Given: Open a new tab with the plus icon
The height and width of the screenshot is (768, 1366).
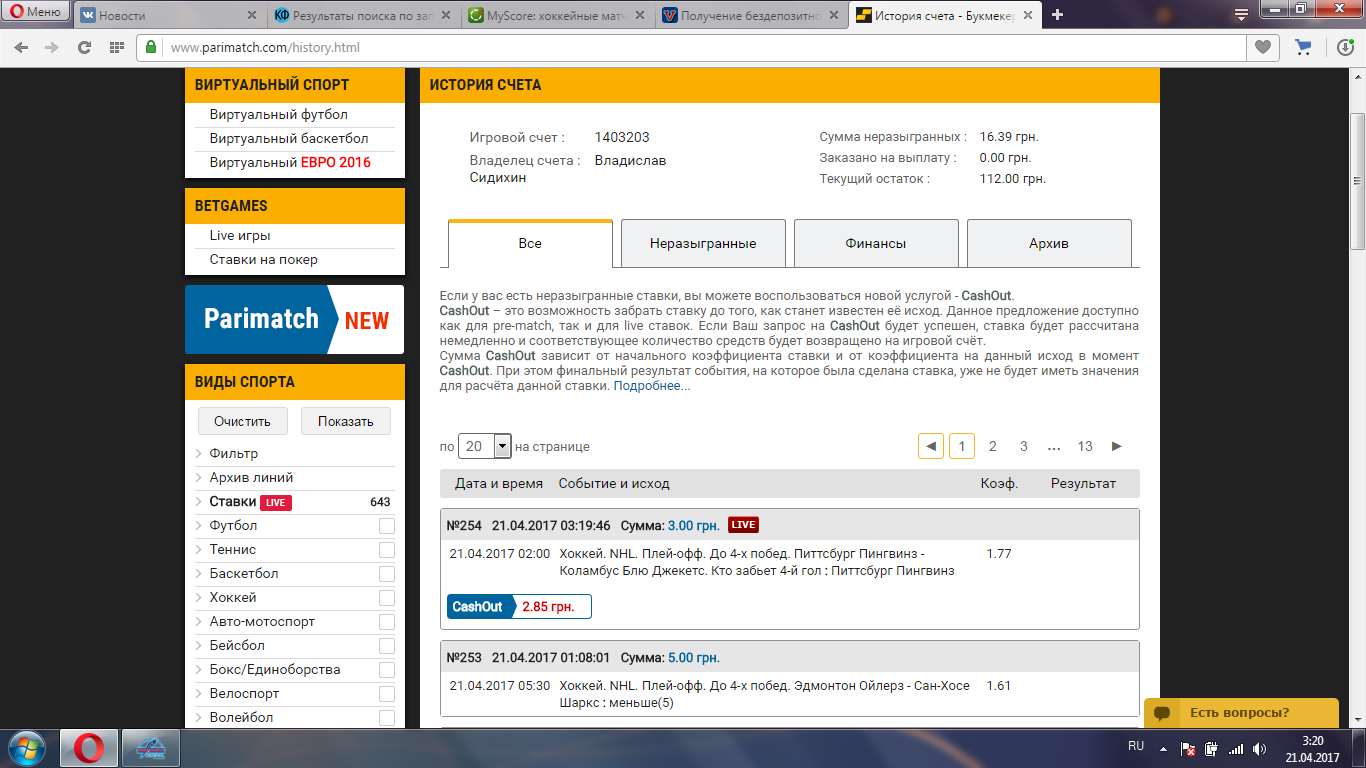Looking at the screenshot, I should click(x=1057, y=15).
